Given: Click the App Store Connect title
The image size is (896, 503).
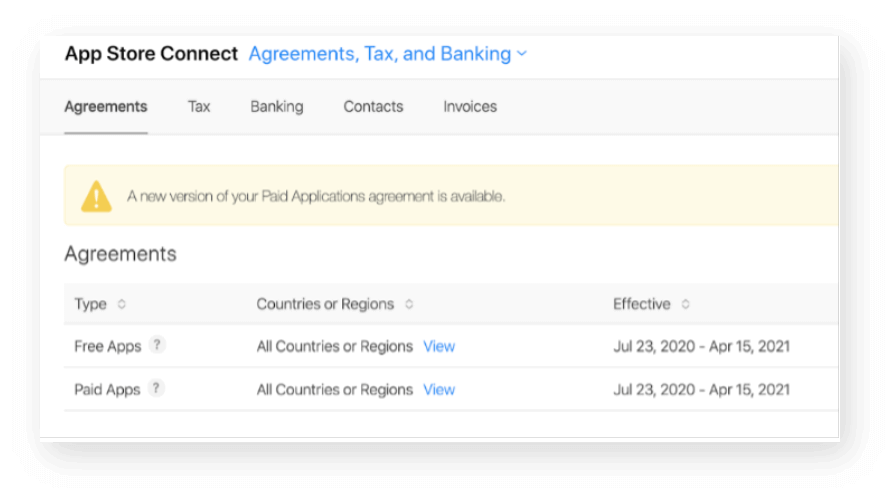Looking at the screenshot, I should (151, 54).
